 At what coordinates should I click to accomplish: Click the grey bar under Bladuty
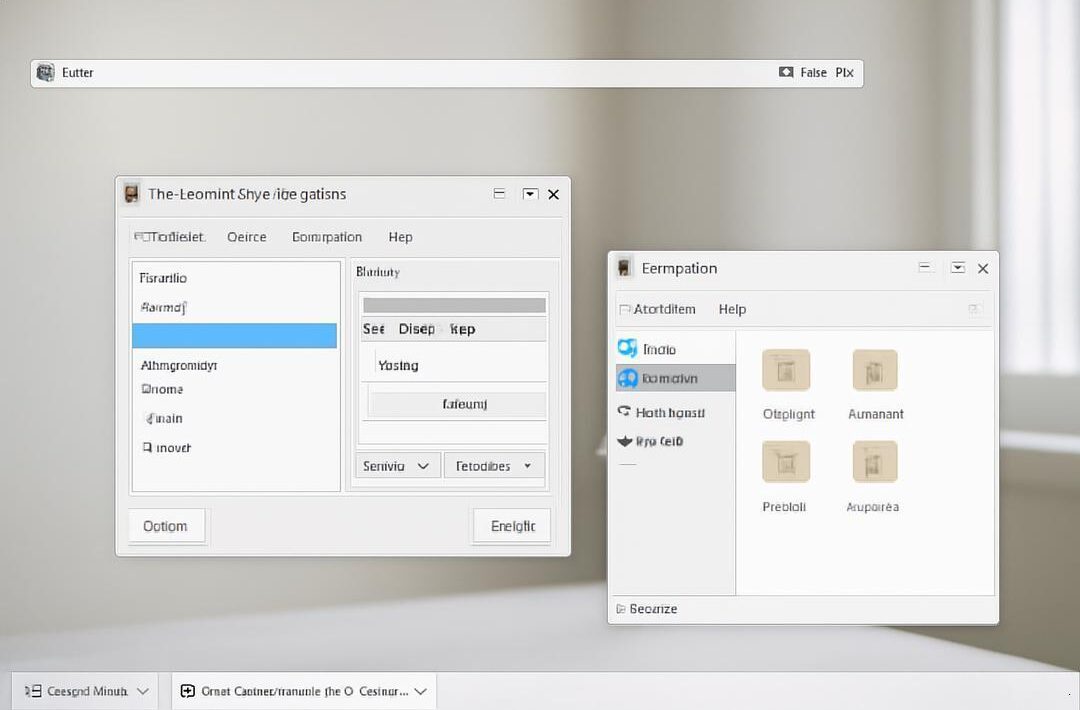tap(454, 306)
